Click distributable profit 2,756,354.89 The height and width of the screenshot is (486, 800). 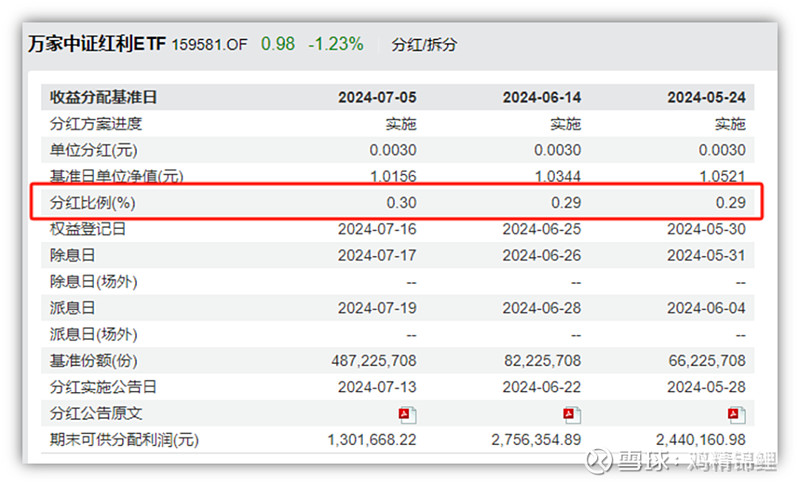click(x=536, y=440)
